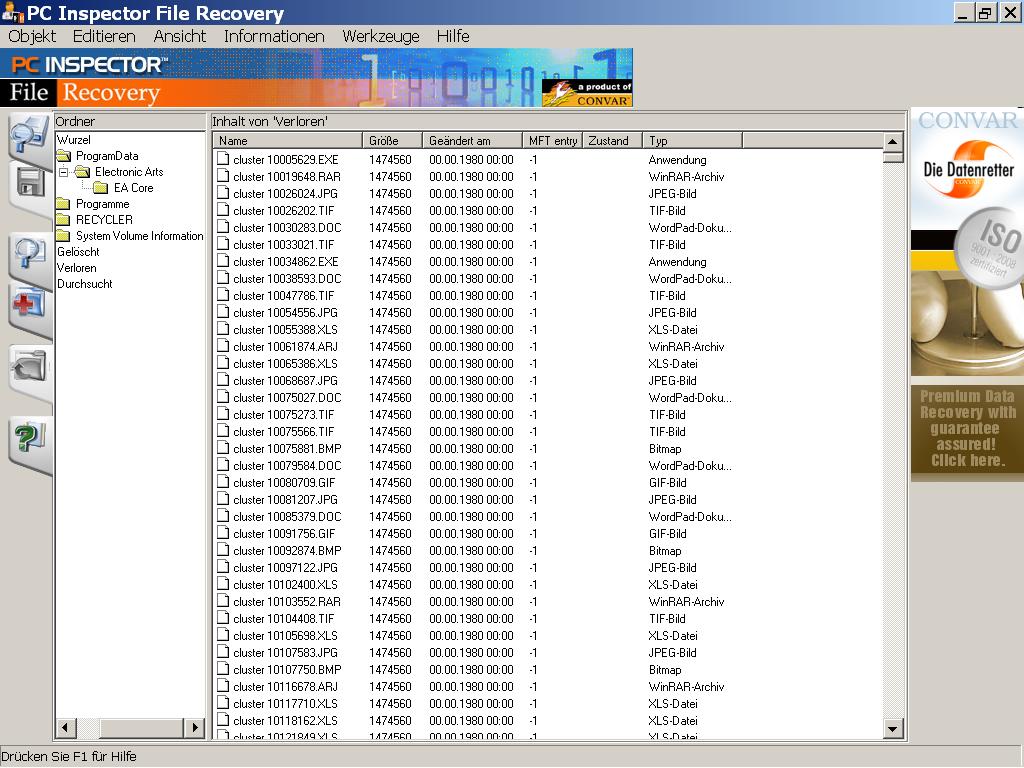Image resolution: width=1024 pixels, height=768 pixels.
Task: Sort by the MFT entry column header
Action: tap(552, 140)
